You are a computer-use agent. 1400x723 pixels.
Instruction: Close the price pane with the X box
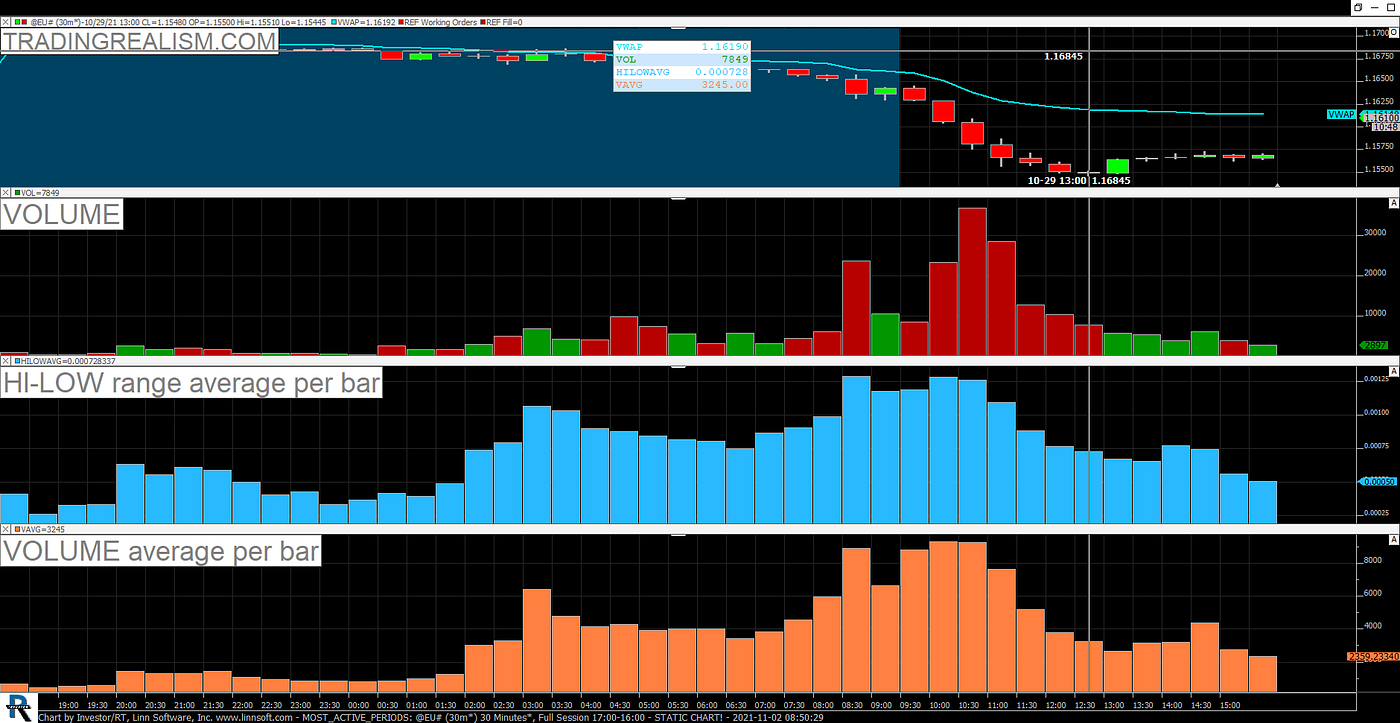[x=4, y=21]
